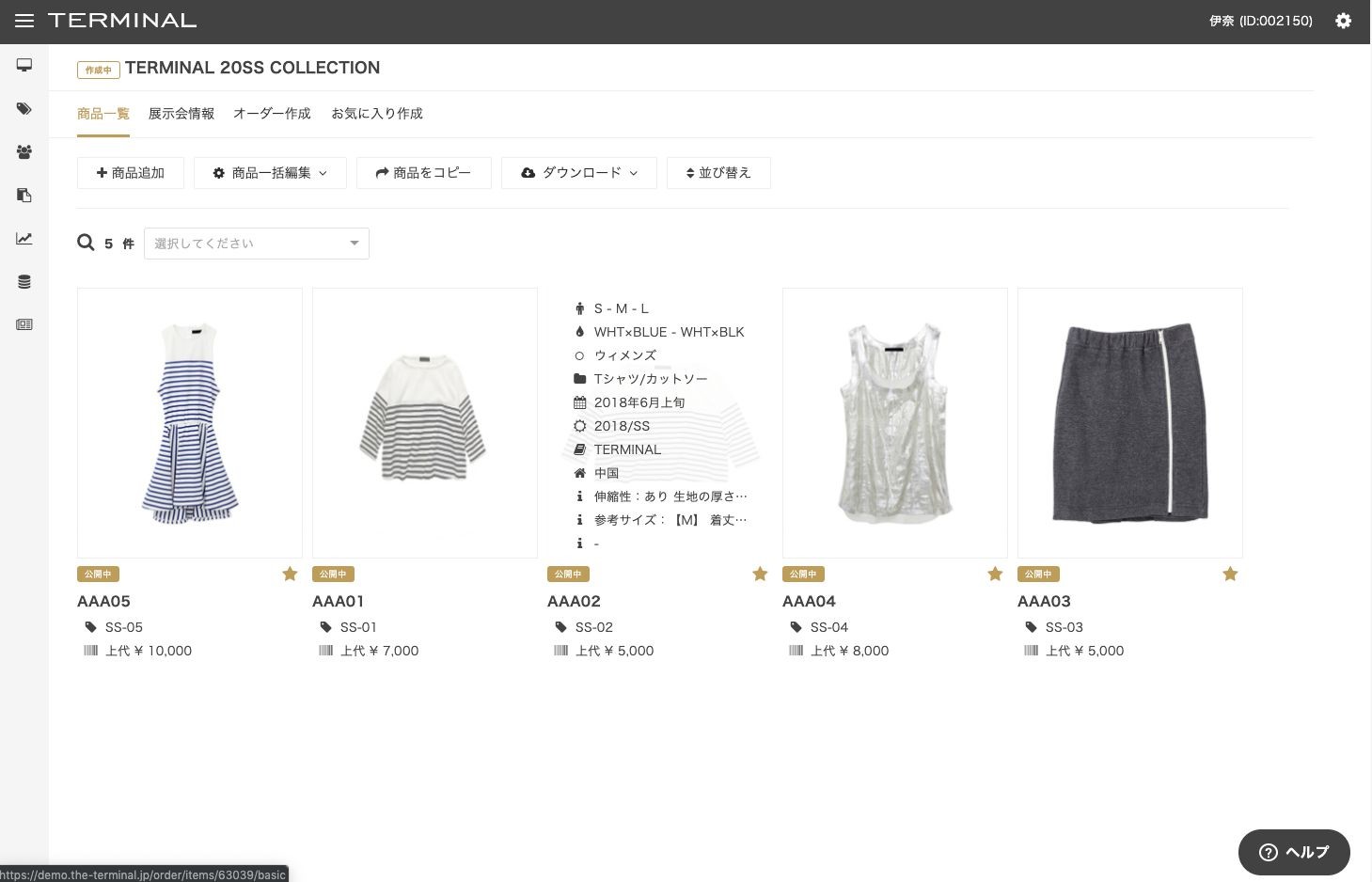Open the ヘルプ help button
1372x882 pixels.
1294,852
